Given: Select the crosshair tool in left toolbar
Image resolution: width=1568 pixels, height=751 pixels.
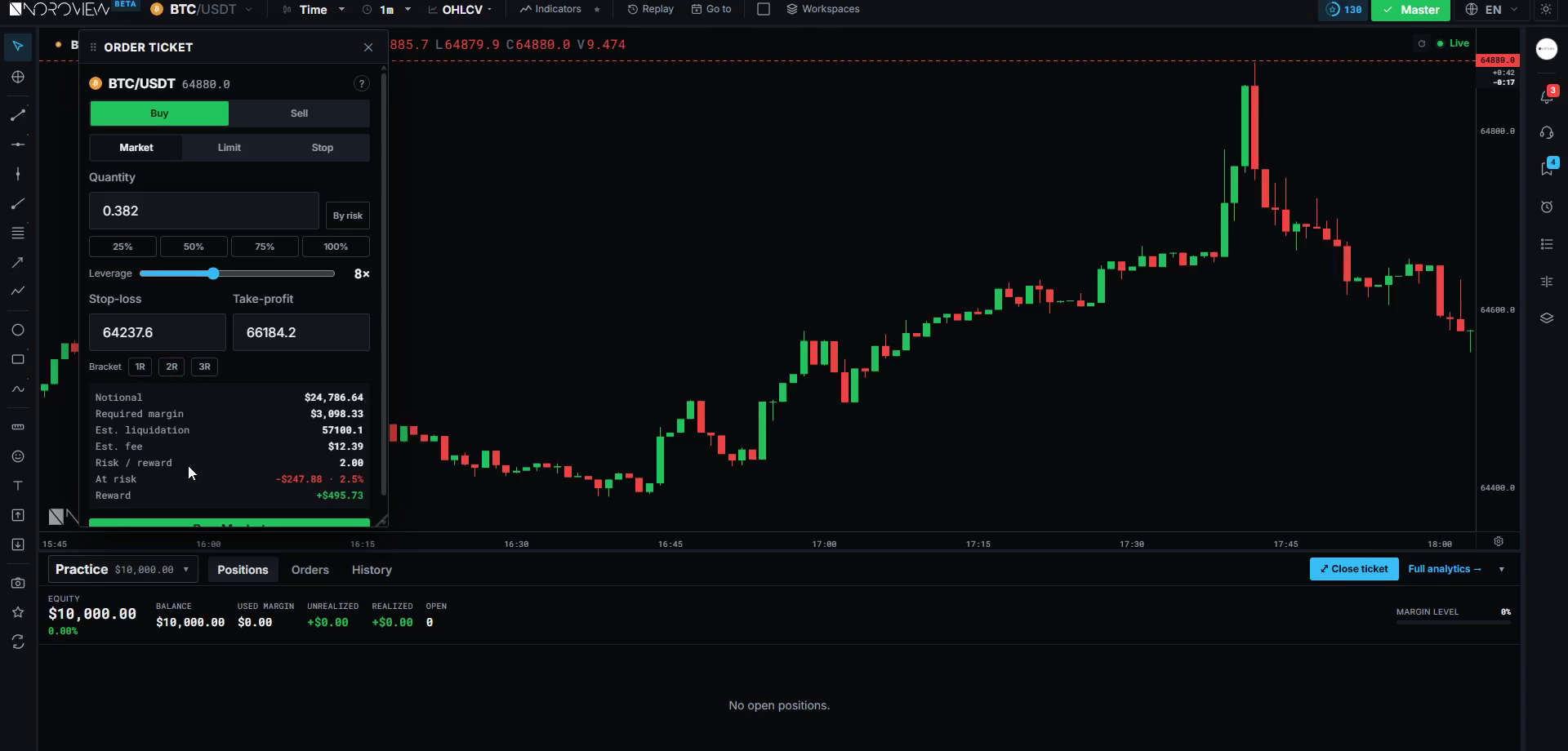Looking at the screenshot, I should [18, 77].
